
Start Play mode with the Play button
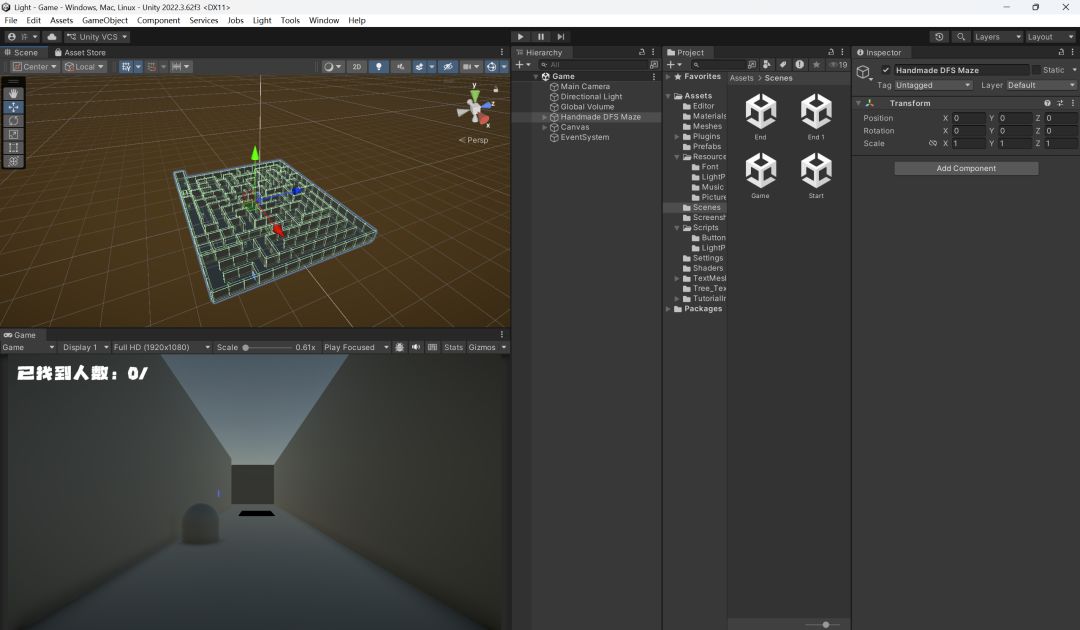(521, 36)
